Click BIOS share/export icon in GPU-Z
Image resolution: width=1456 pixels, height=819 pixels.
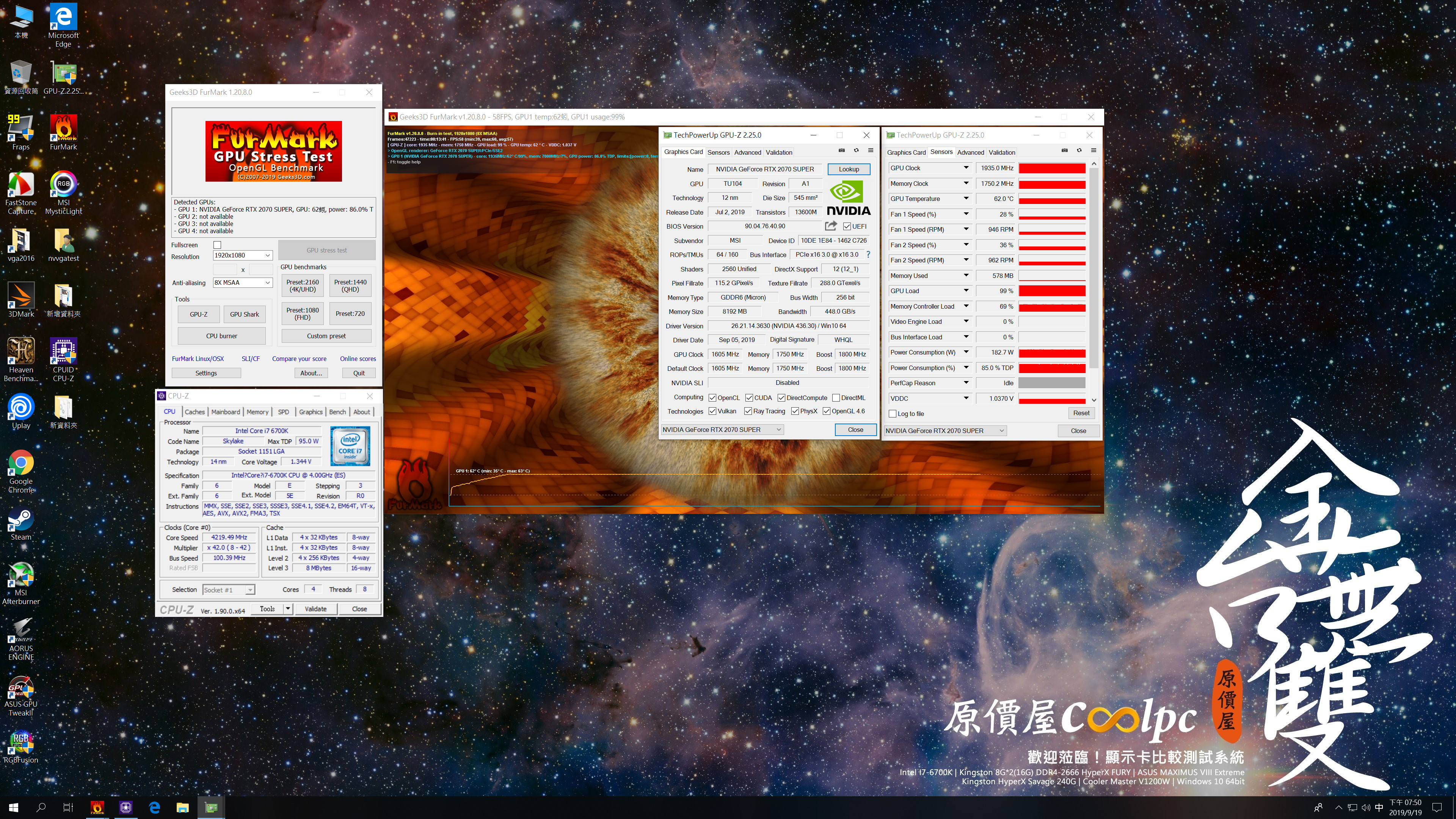[830, 226]
